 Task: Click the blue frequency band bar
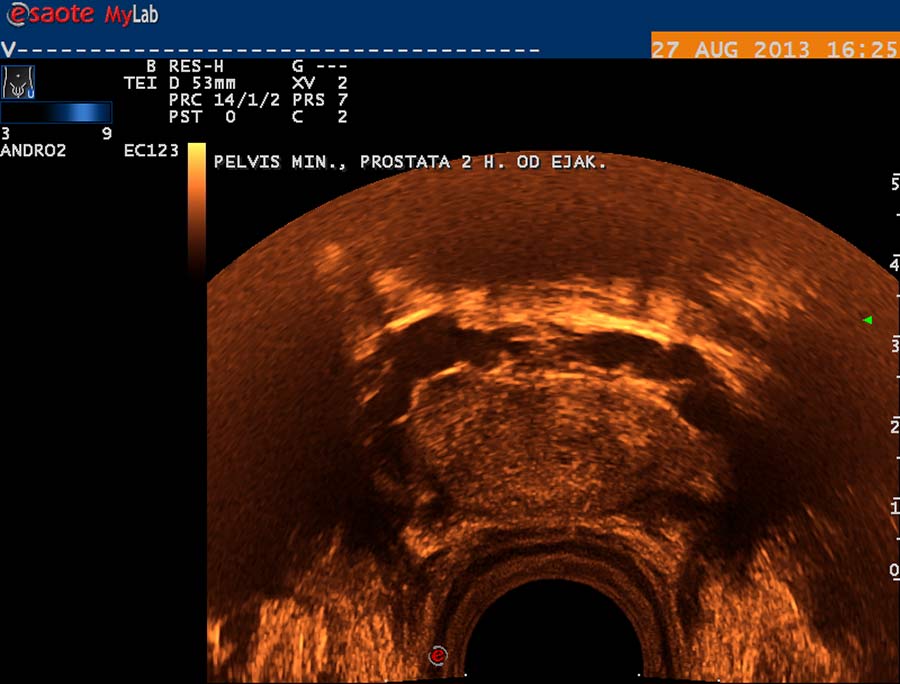[x=56, y=112]
